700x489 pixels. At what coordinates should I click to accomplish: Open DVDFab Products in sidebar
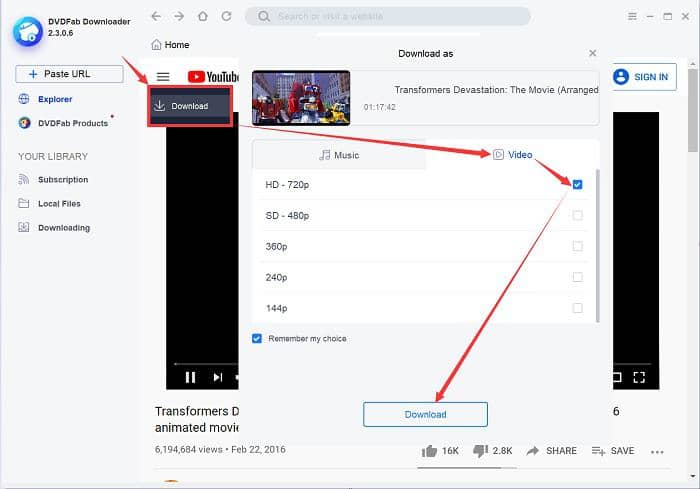tap(73, 123)
